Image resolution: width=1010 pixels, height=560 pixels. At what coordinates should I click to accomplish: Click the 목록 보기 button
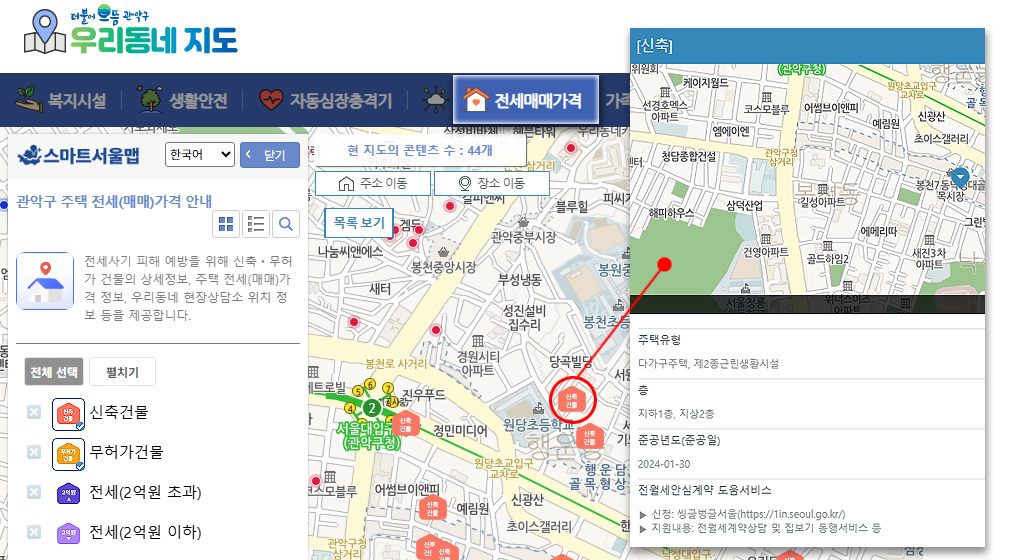point(359,223)
